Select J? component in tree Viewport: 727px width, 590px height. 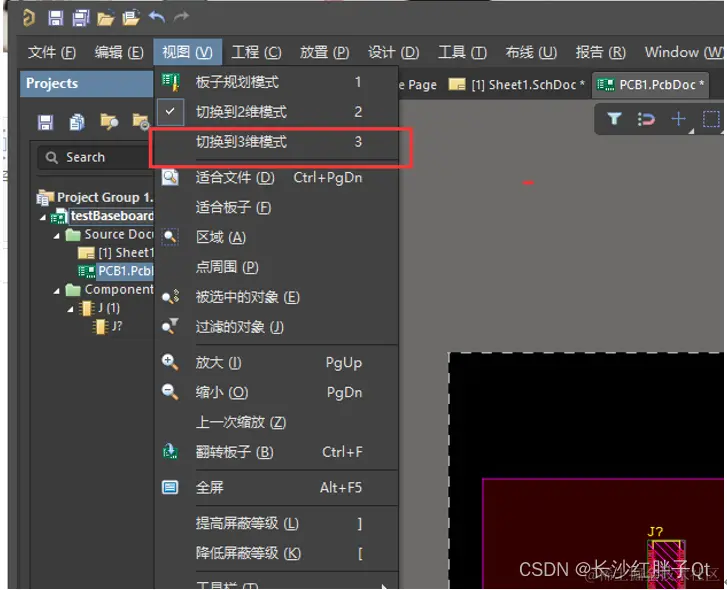[x=108, y=326]
